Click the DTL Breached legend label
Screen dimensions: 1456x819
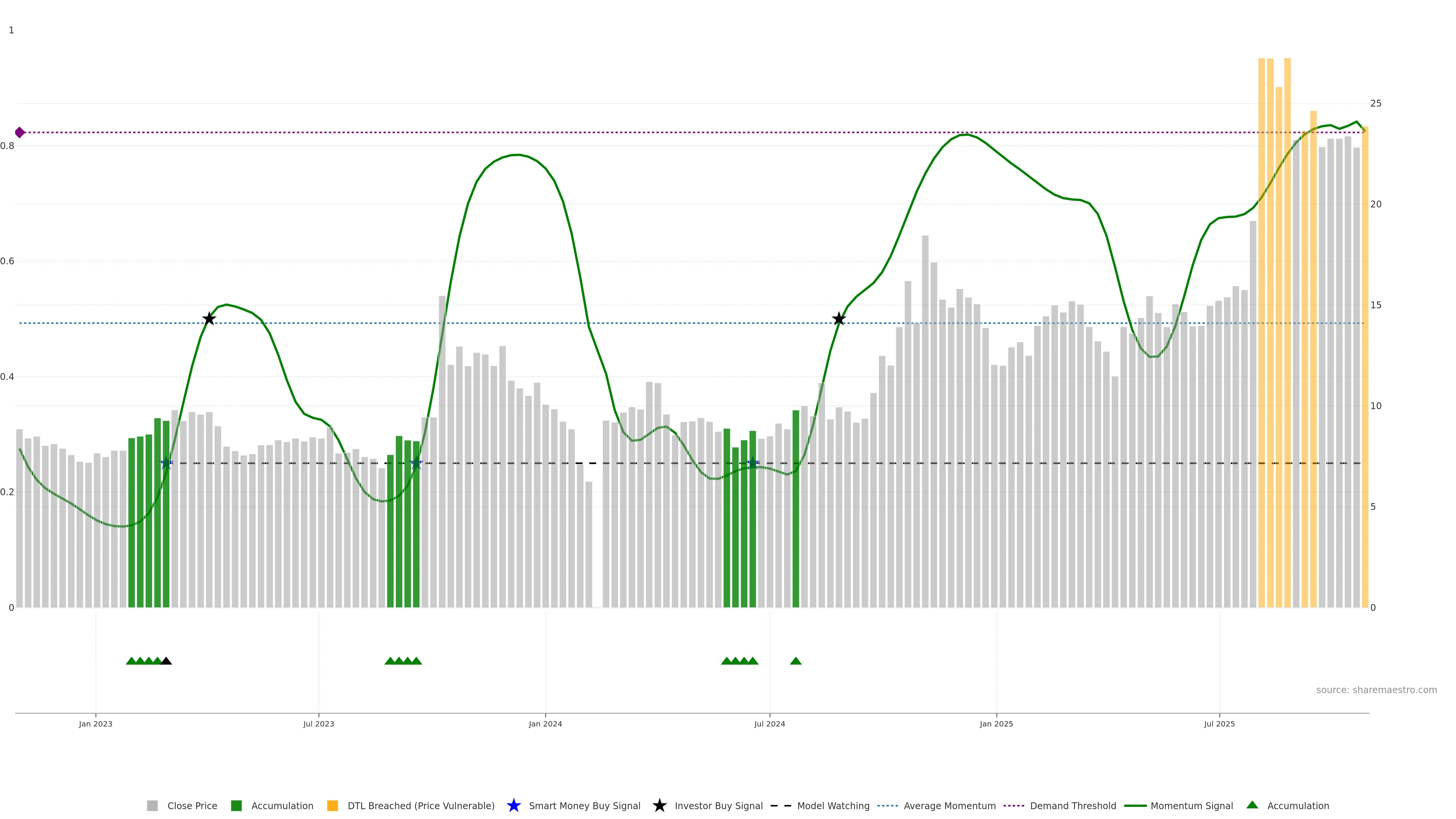pyautogui.click(x=420, y=806)
